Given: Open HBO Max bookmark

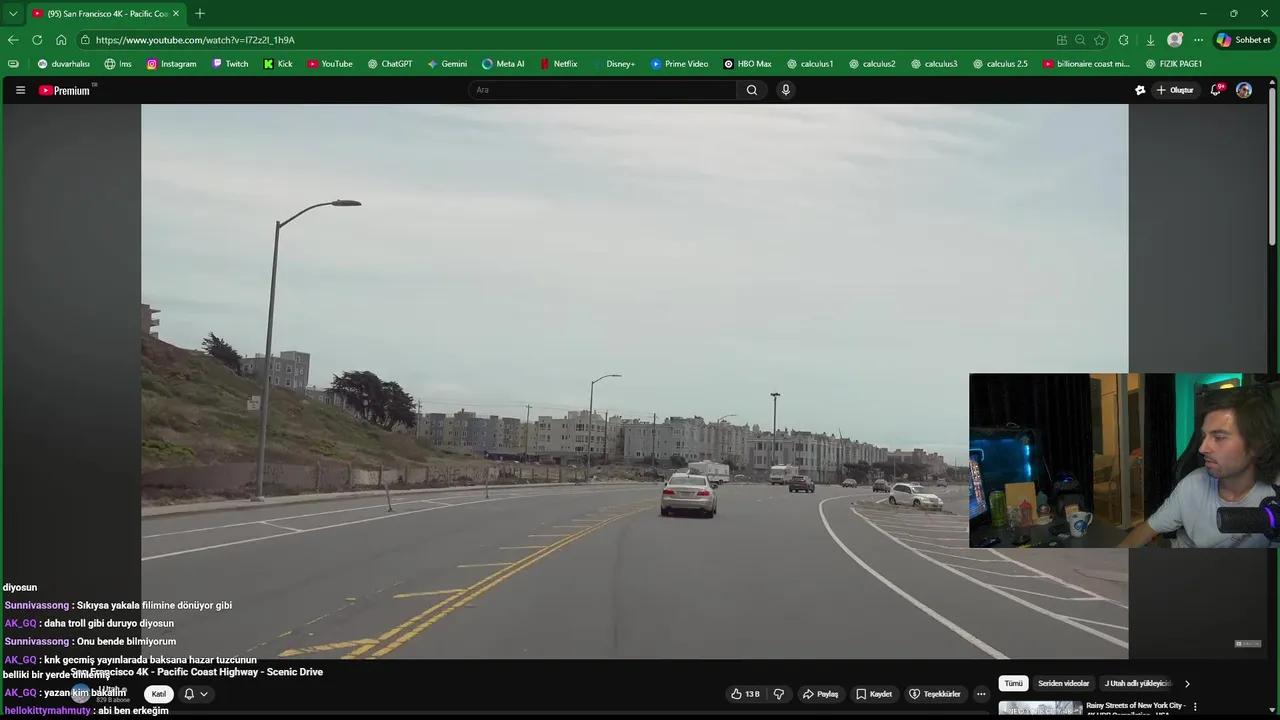Looking at the screenshot, I should click(x=747, y=64).
